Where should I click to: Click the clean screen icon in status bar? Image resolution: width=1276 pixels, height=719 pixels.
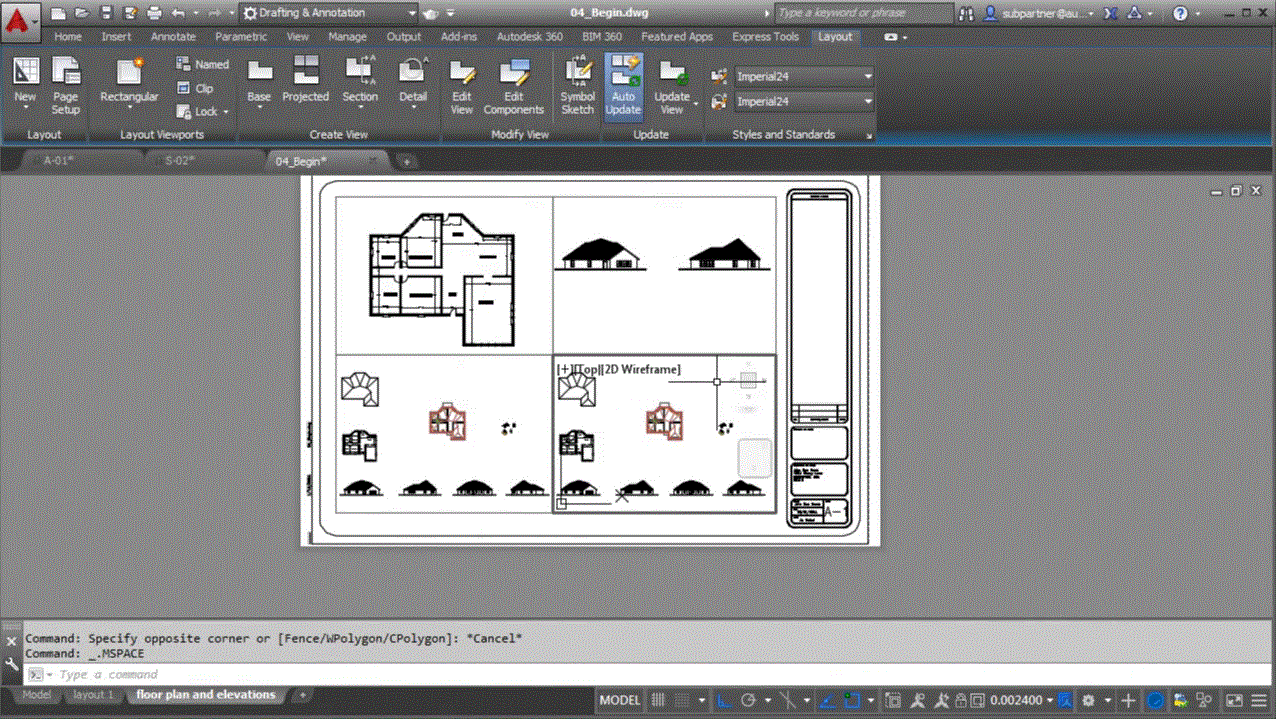coord(1234,701)
